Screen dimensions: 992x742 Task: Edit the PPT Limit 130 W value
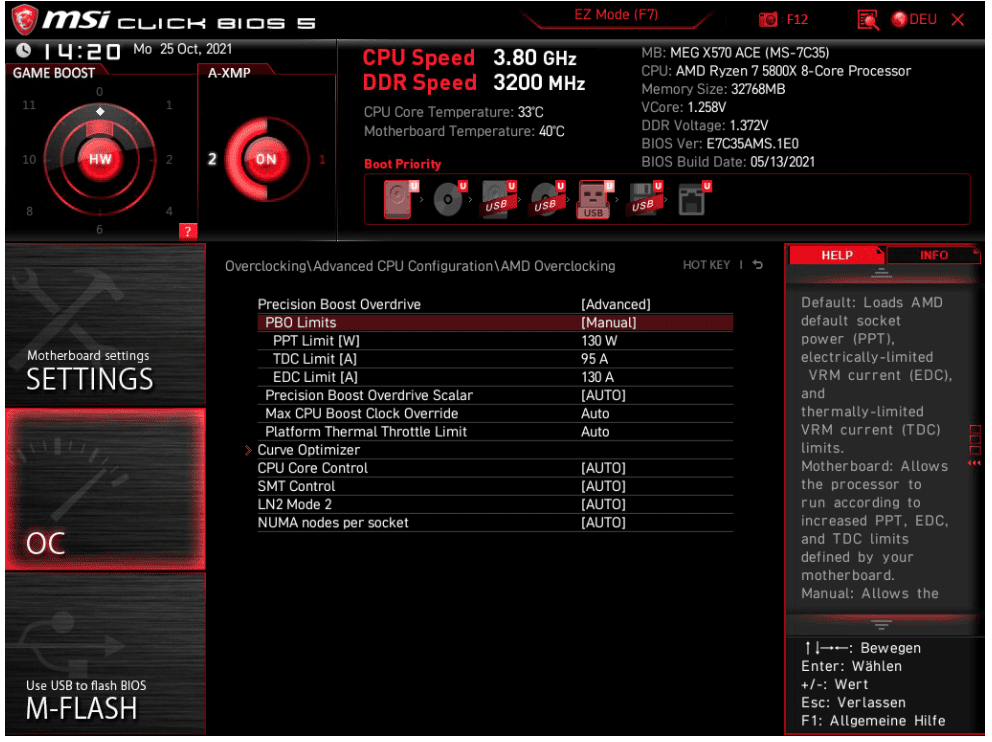(598, 341)
